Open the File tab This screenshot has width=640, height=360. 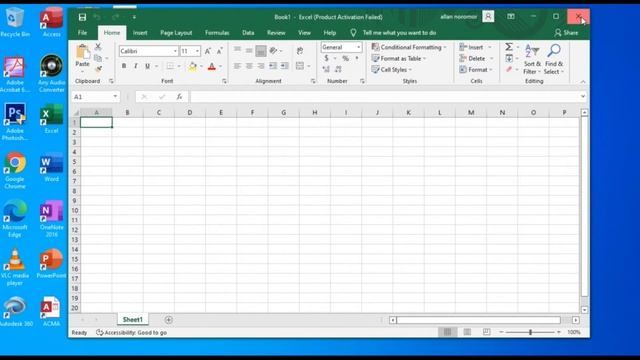[82, 33]
